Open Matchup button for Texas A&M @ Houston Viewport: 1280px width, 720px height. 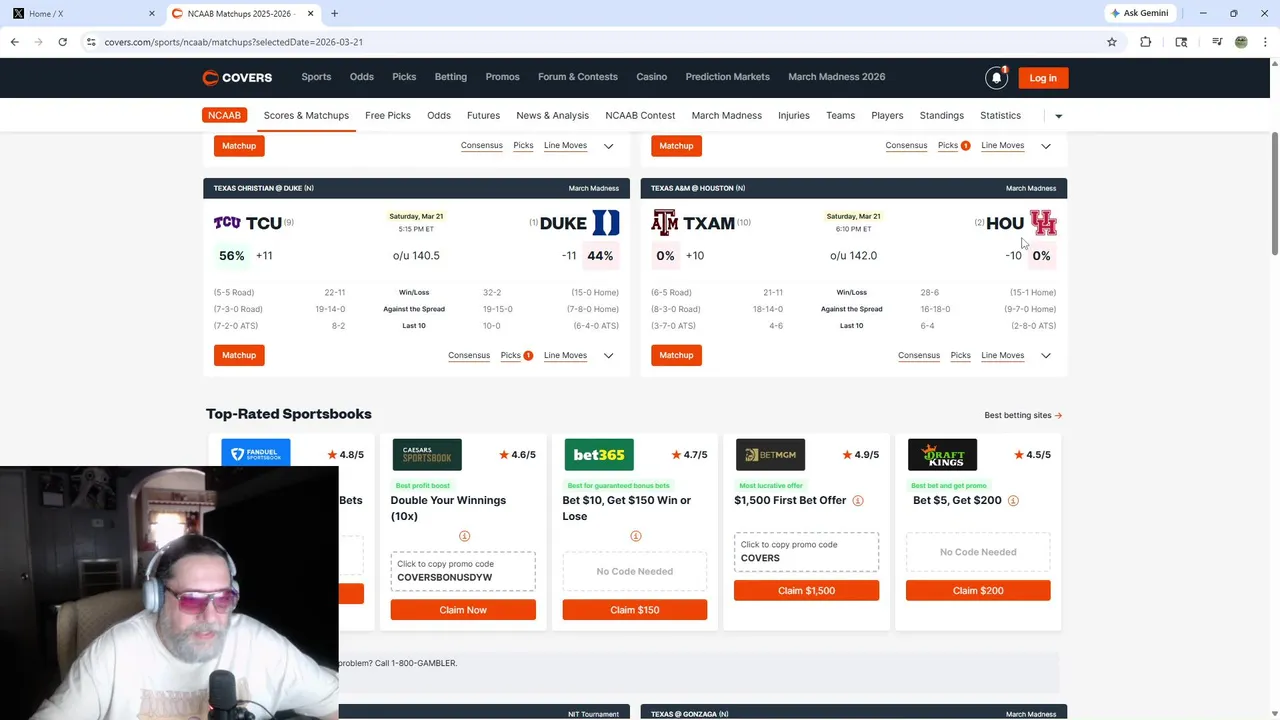(x=676, y=355)
